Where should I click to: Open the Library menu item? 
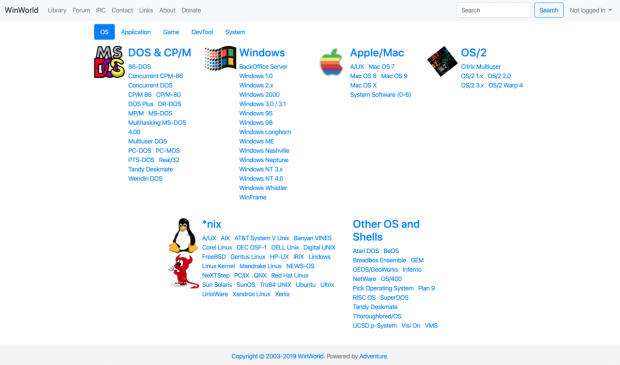tap(57, 10)
